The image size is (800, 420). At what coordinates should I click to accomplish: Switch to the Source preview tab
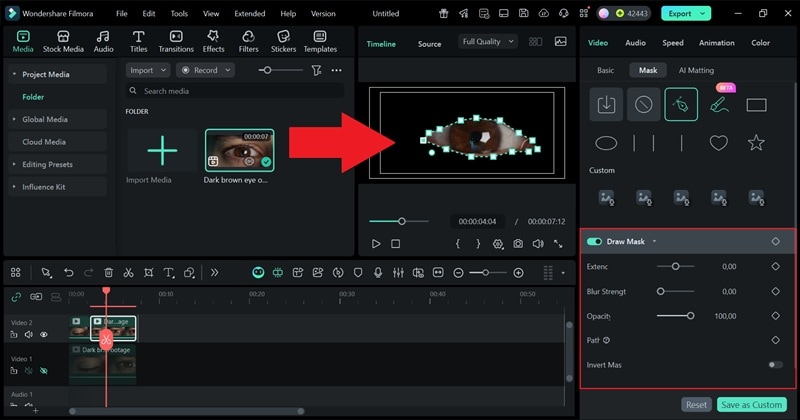tap(429, 44)
